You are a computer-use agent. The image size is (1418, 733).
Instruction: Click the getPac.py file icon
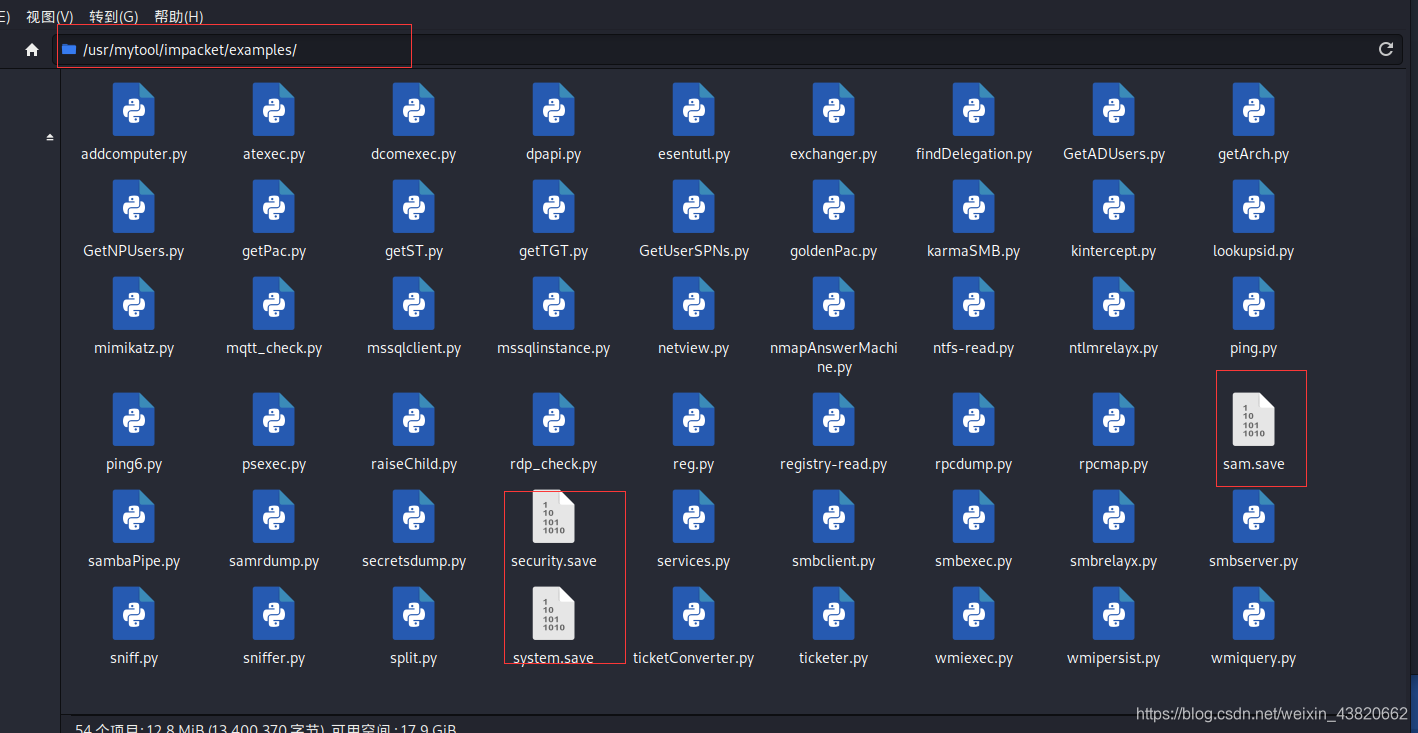click(274, 207)
